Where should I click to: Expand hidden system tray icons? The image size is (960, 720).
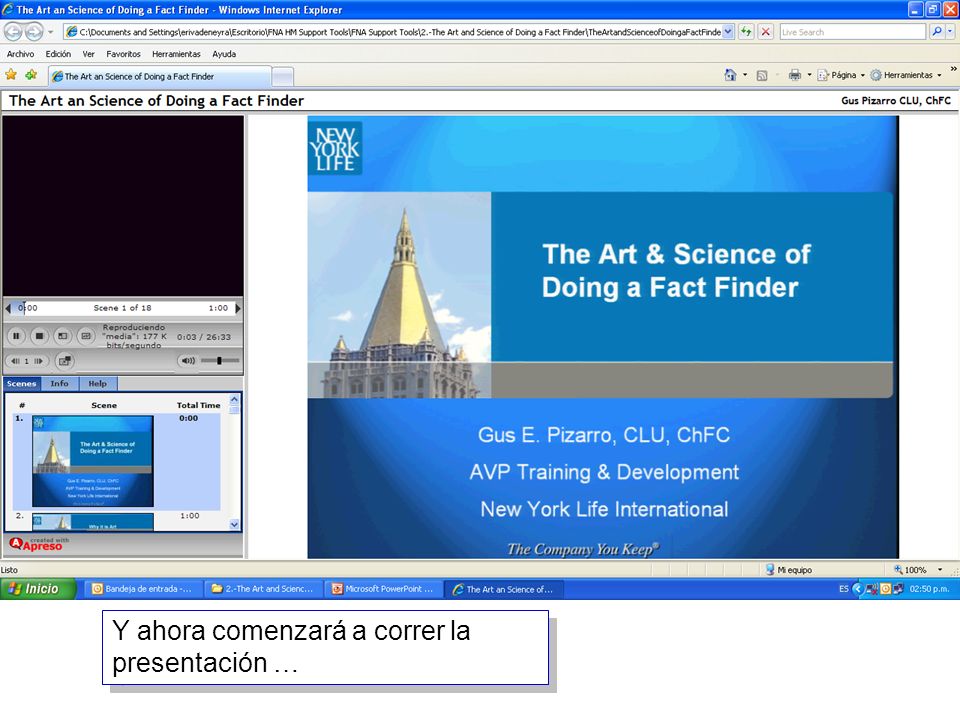click(x=858, y=589)
